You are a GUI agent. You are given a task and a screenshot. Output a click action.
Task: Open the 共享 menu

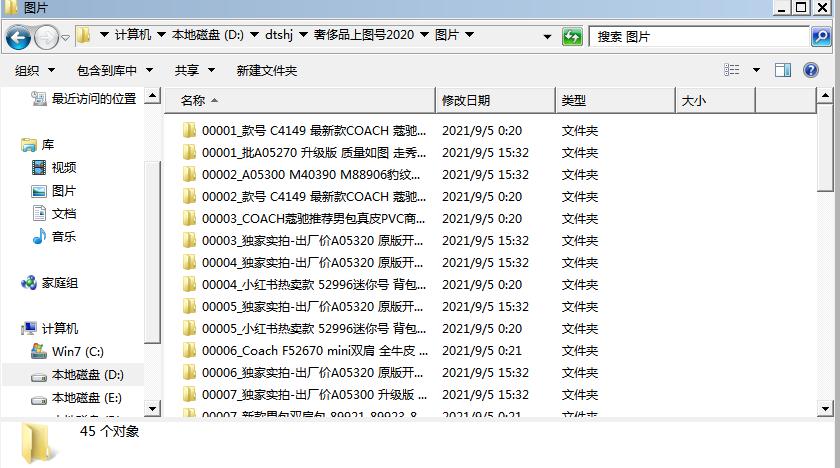(x=194, y=70)
